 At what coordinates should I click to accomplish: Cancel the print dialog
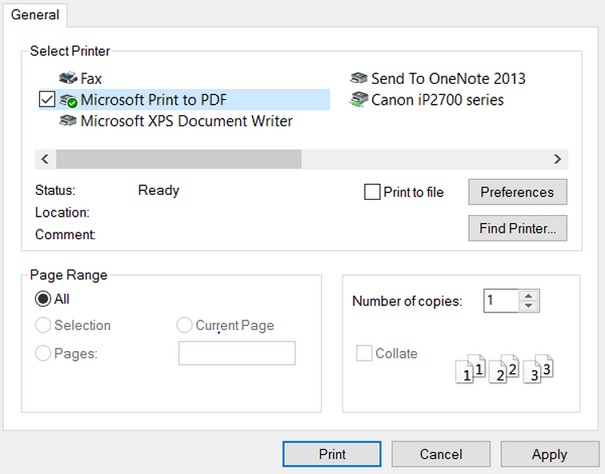[x=441, y=454]
